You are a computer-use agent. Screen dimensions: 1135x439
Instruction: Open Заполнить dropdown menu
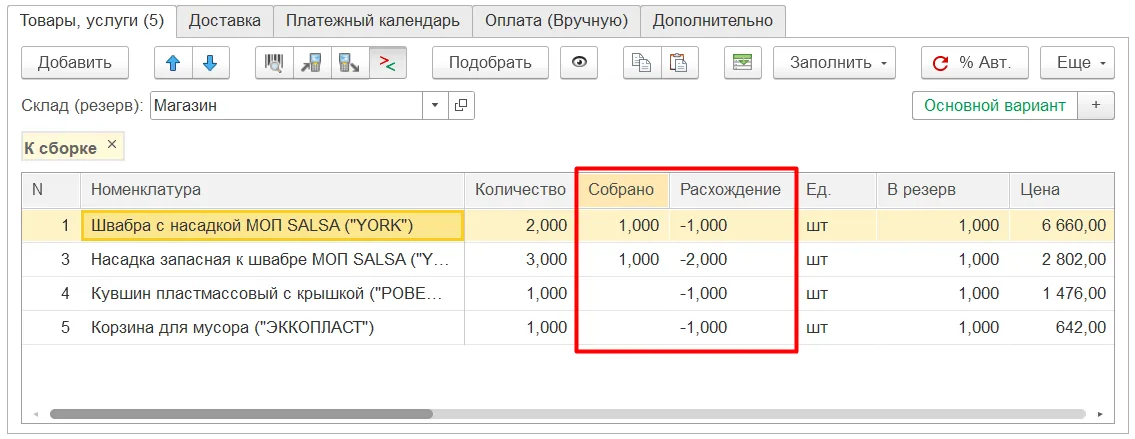(x=834, y=63)
